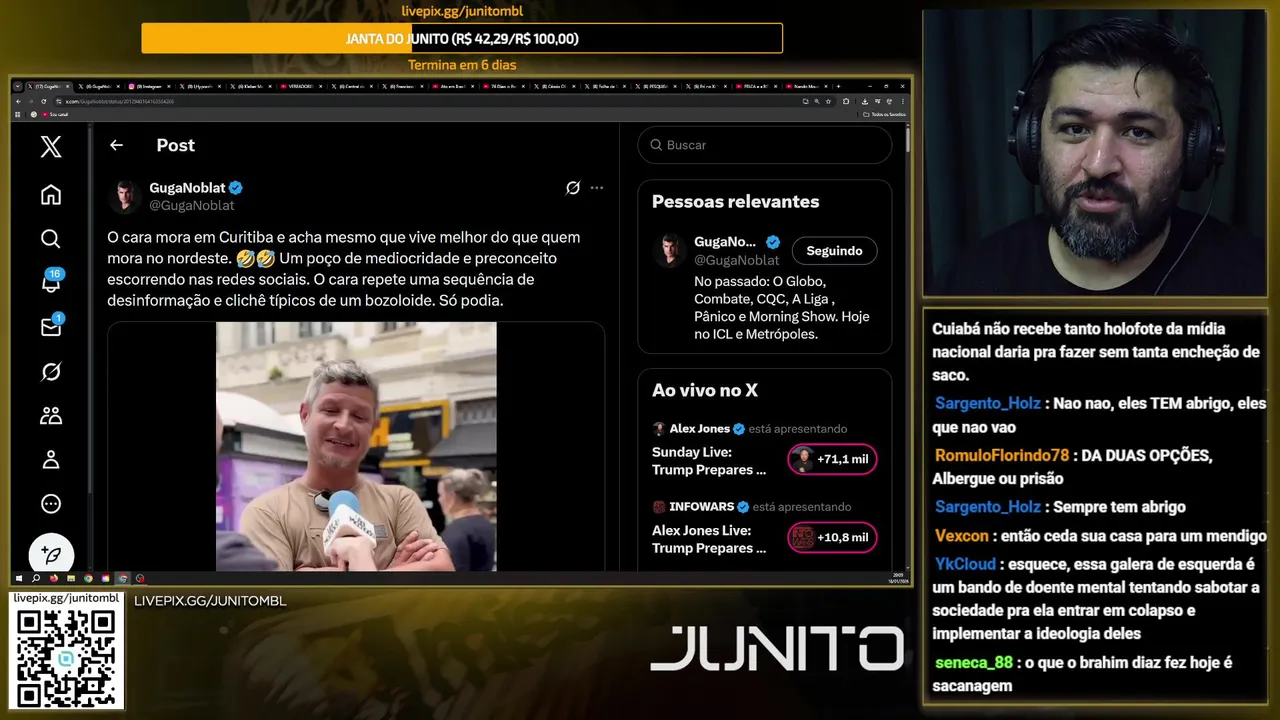Bookmark the page with the star icon
The image size is (1280, 720).
[x=829, y=101]
